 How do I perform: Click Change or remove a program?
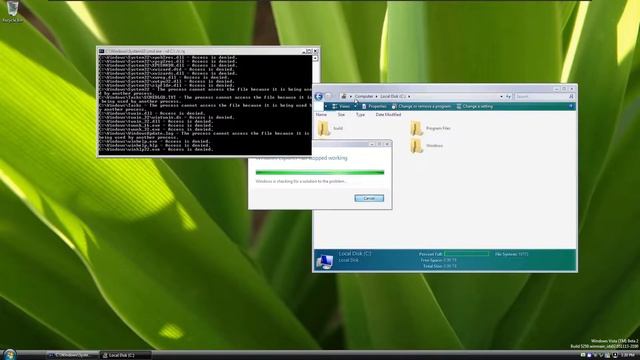(421, 107)
